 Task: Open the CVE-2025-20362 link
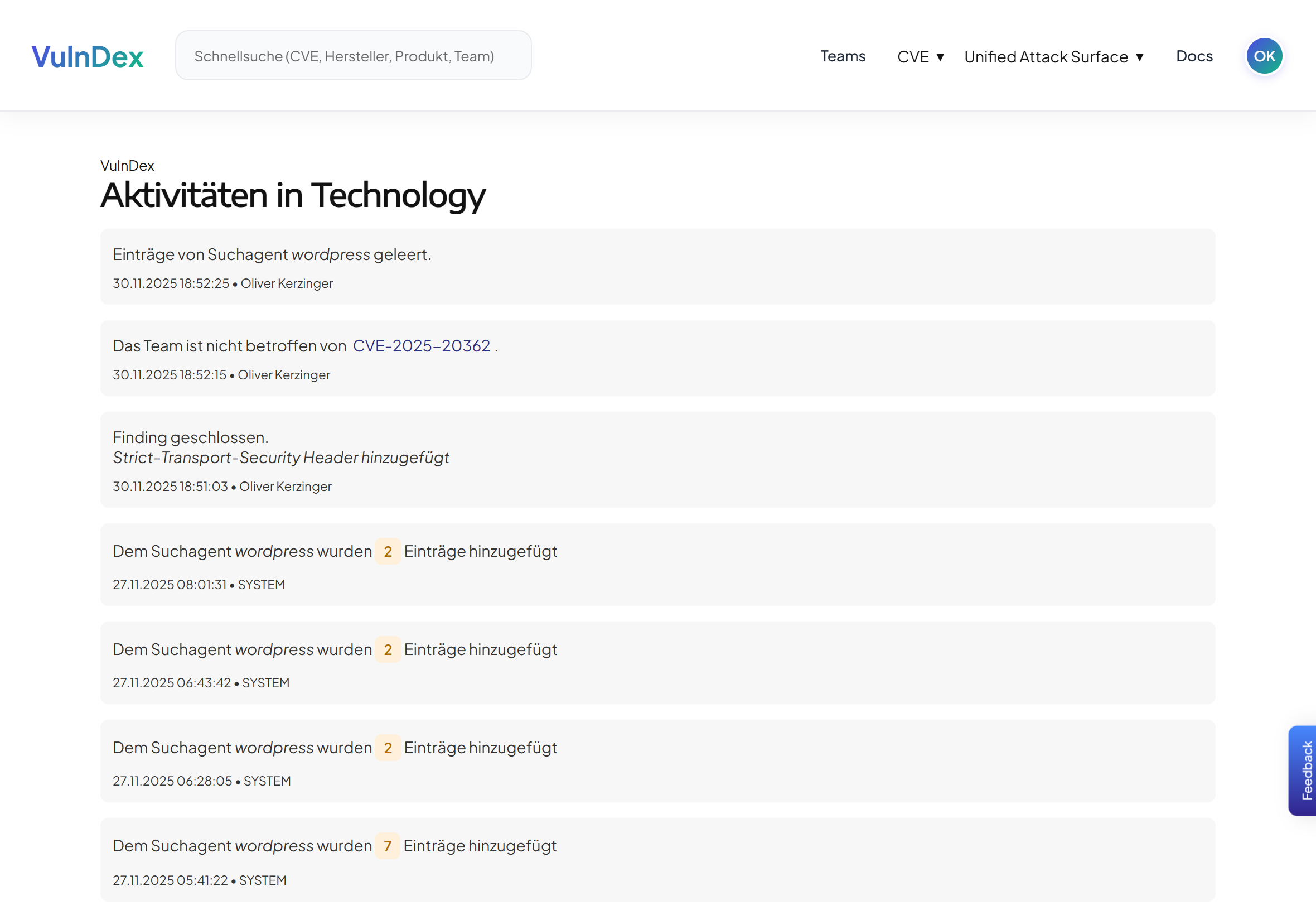pyautogui.click(x=421, y=346)
